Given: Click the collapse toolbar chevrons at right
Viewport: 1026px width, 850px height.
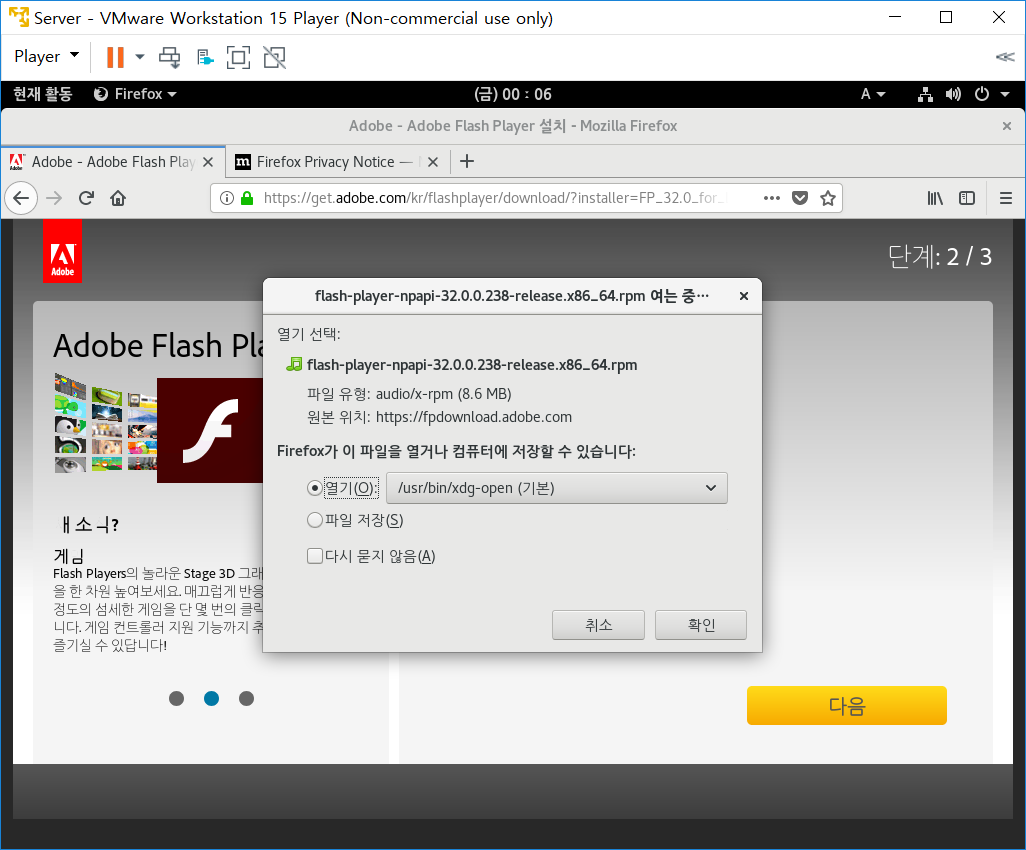Looking at the screenshot, I should [1004, 57].
